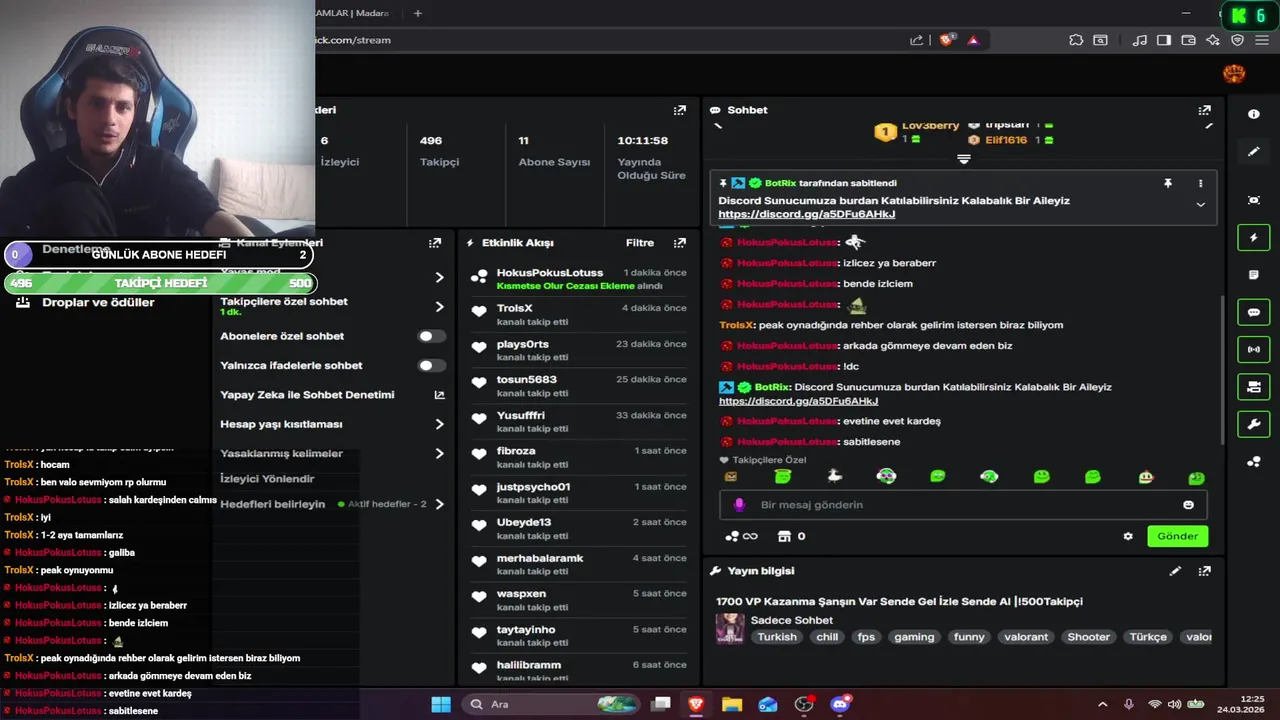Select the server layout icon in right sidebar
Screen dimensions: 1280x720
coord(1254,387)
